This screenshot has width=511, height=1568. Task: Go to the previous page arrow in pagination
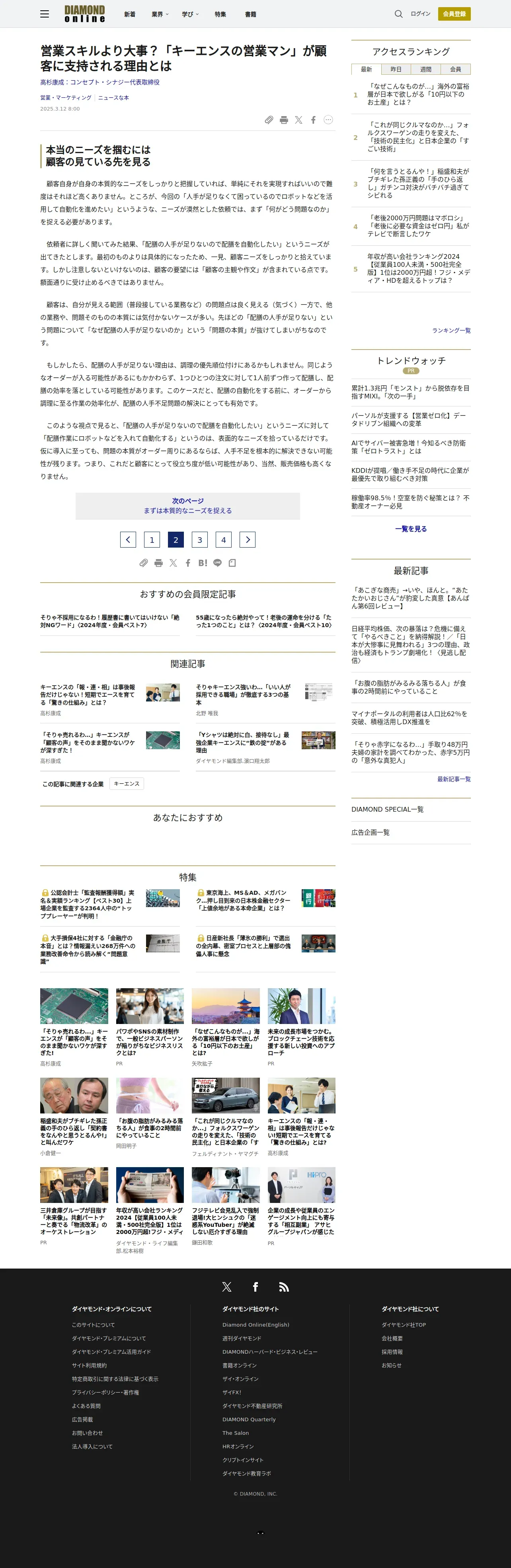click(x=128, y=539)
